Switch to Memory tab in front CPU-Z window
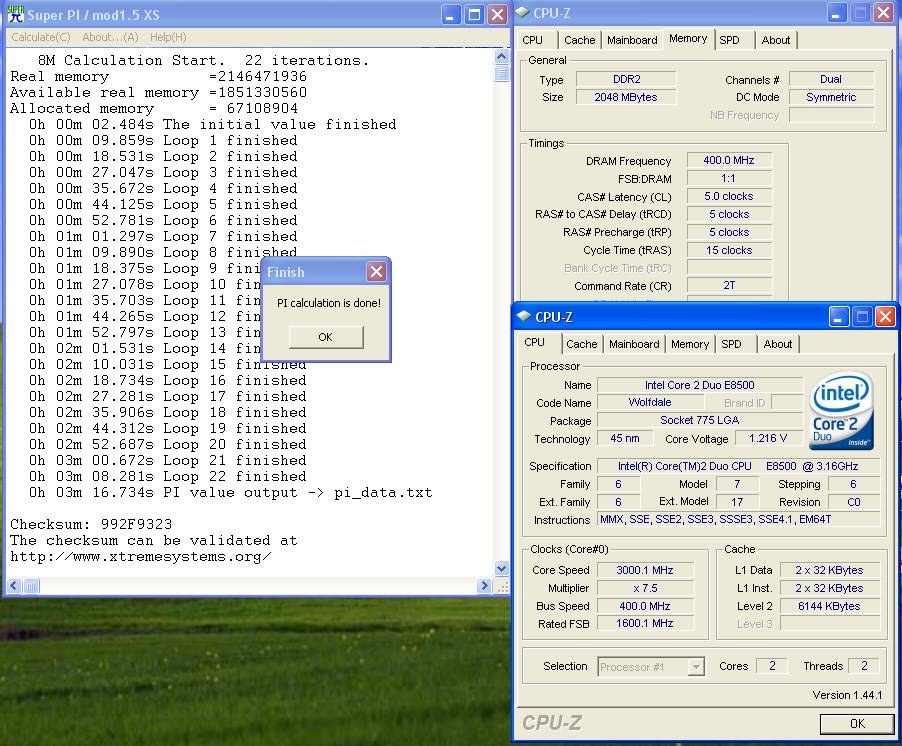Image resolution: width=902 pixels, height=746 pixels. click(x=690, y=344)
